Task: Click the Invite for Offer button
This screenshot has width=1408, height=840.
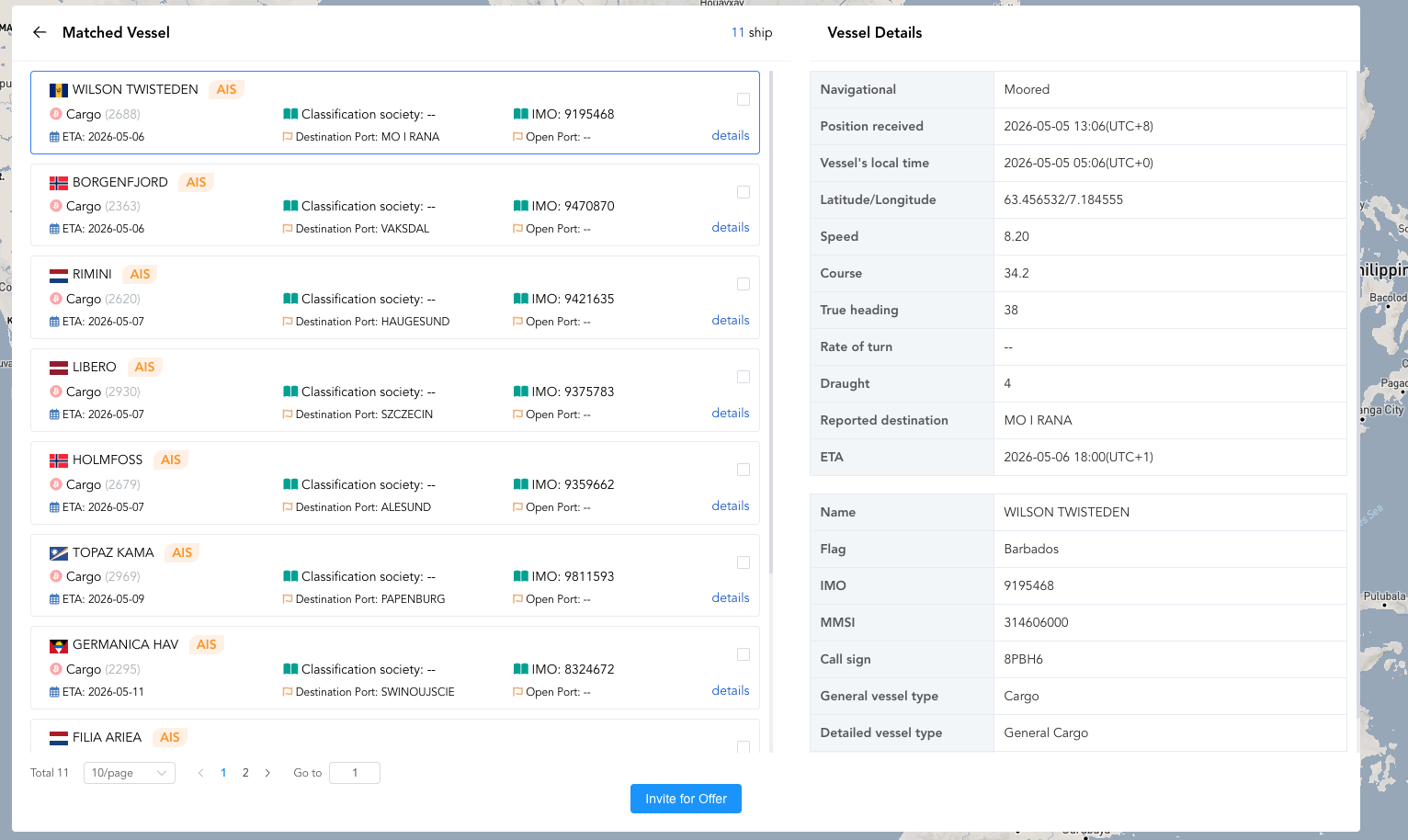Action: [x=686, y=799]
